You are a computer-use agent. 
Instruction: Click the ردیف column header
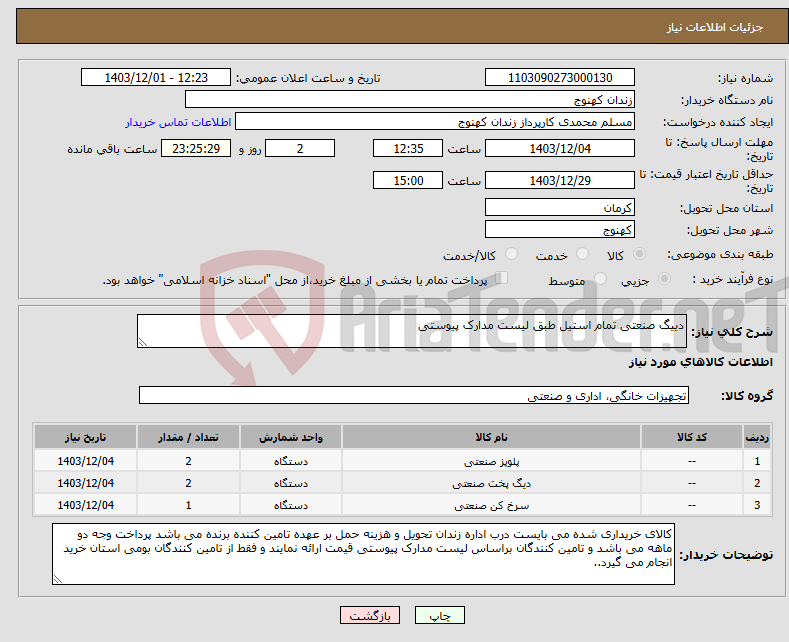757,437
